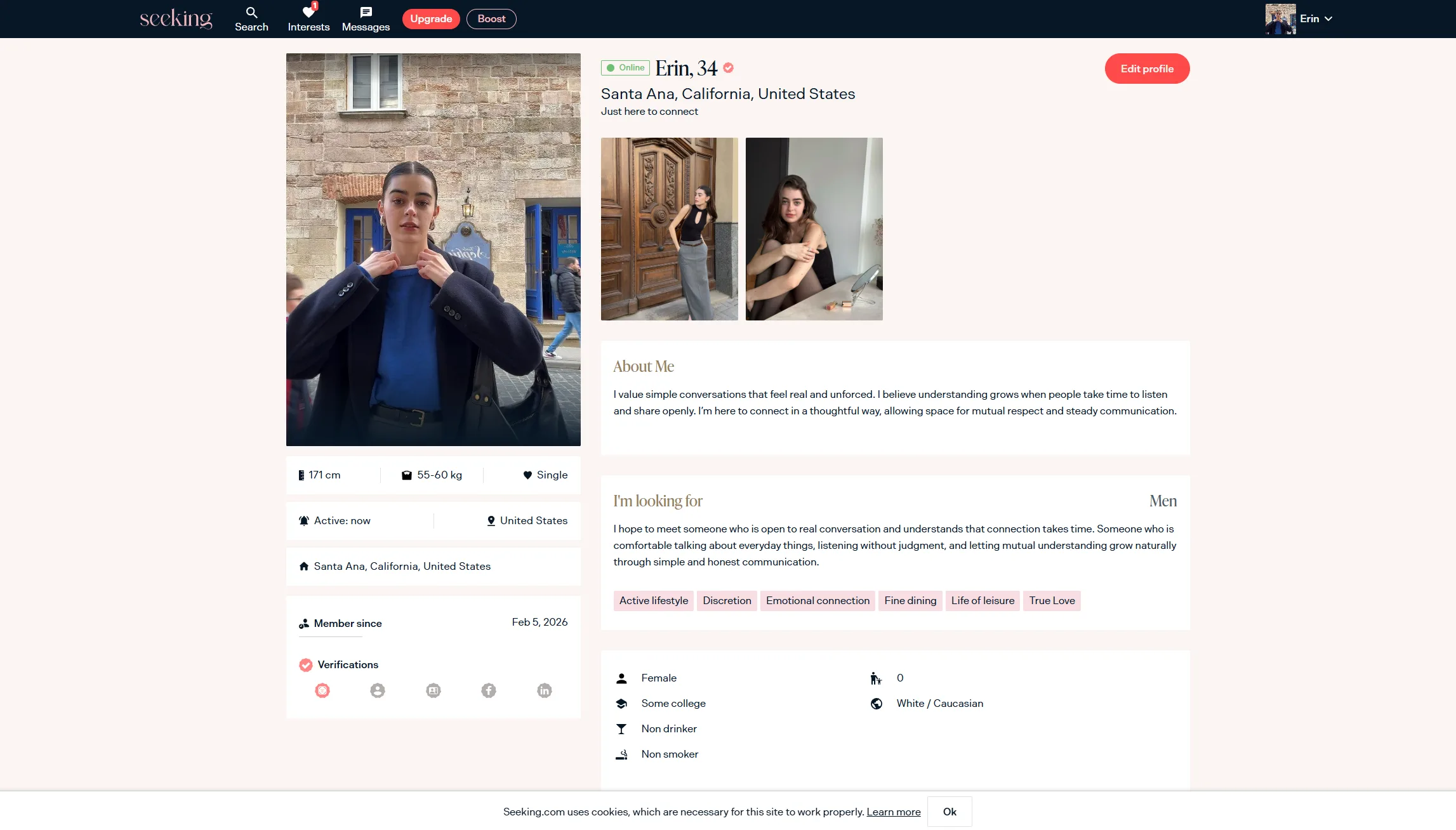Click the profile photo verification badge
This screenshot has height=830, width=1456.
(x=378, y=690)
